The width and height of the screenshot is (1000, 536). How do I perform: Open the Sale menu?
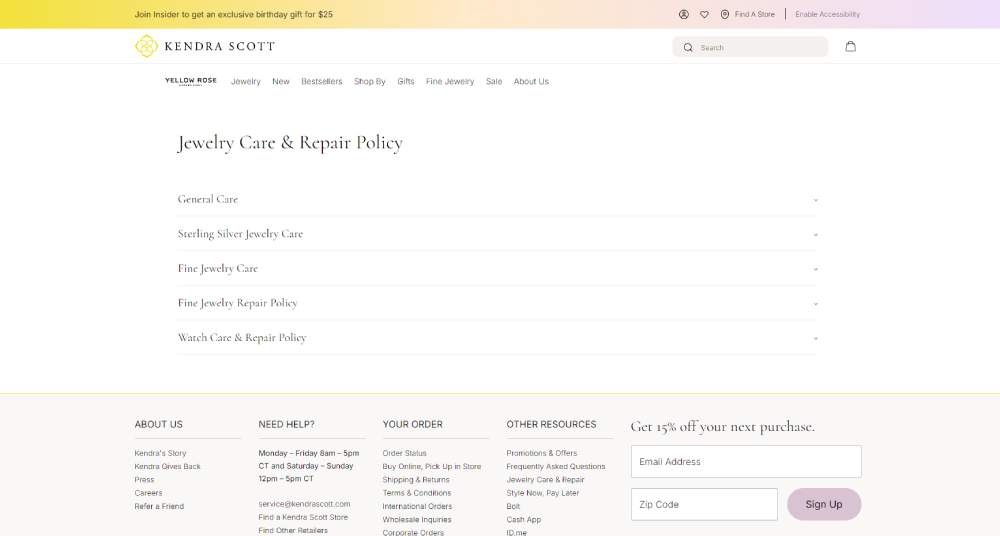pos(494,82)
